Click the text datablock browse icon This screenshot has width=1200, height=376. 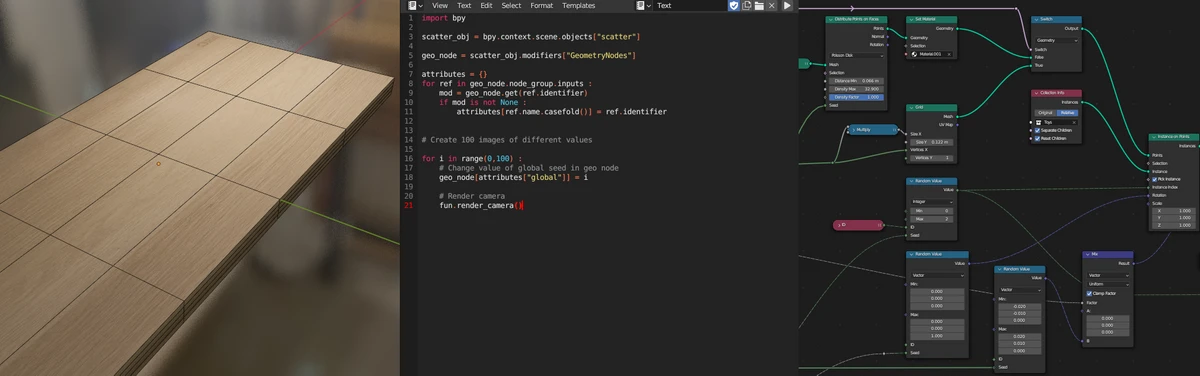643,5
